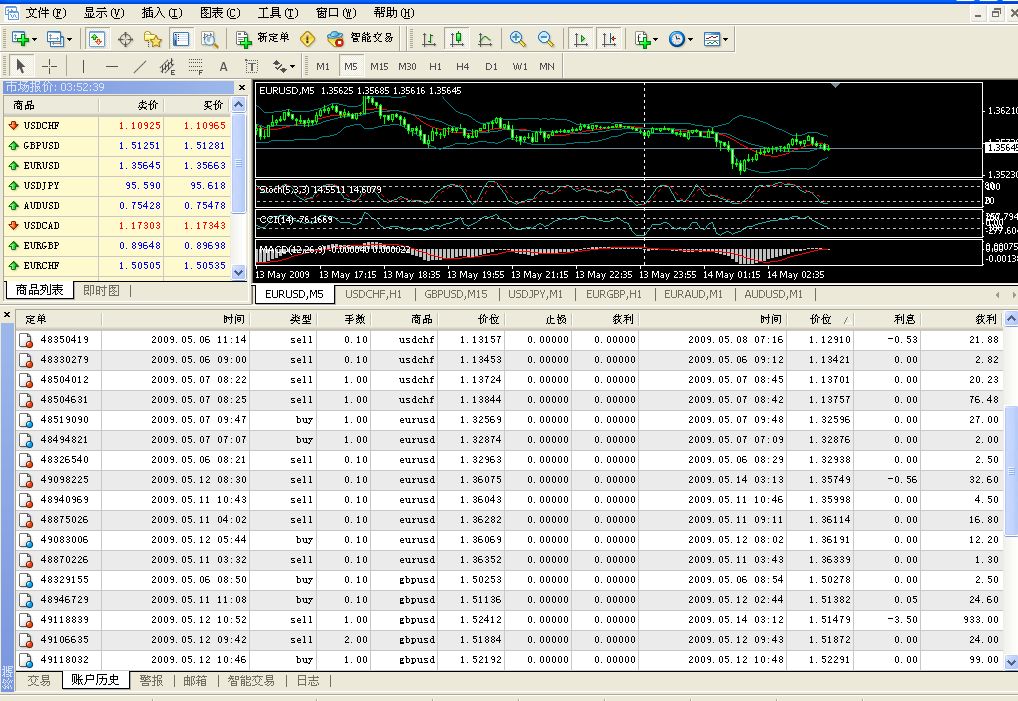Zoom out on the chart

pos(546,39)
